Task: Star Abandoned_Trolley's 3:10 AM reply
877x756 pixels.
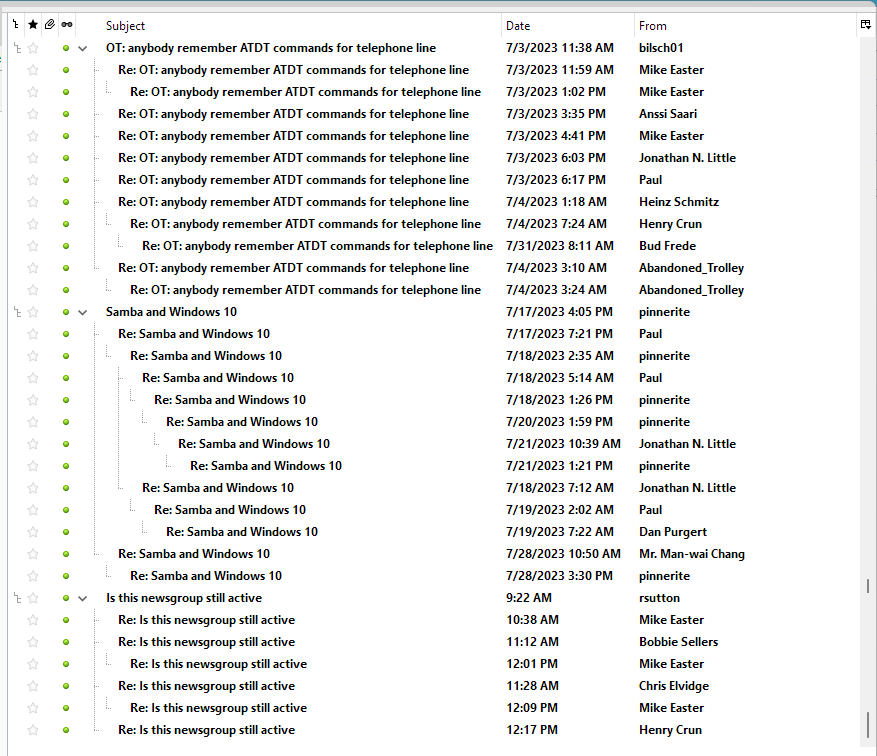Action: click(x=33, y=268)
